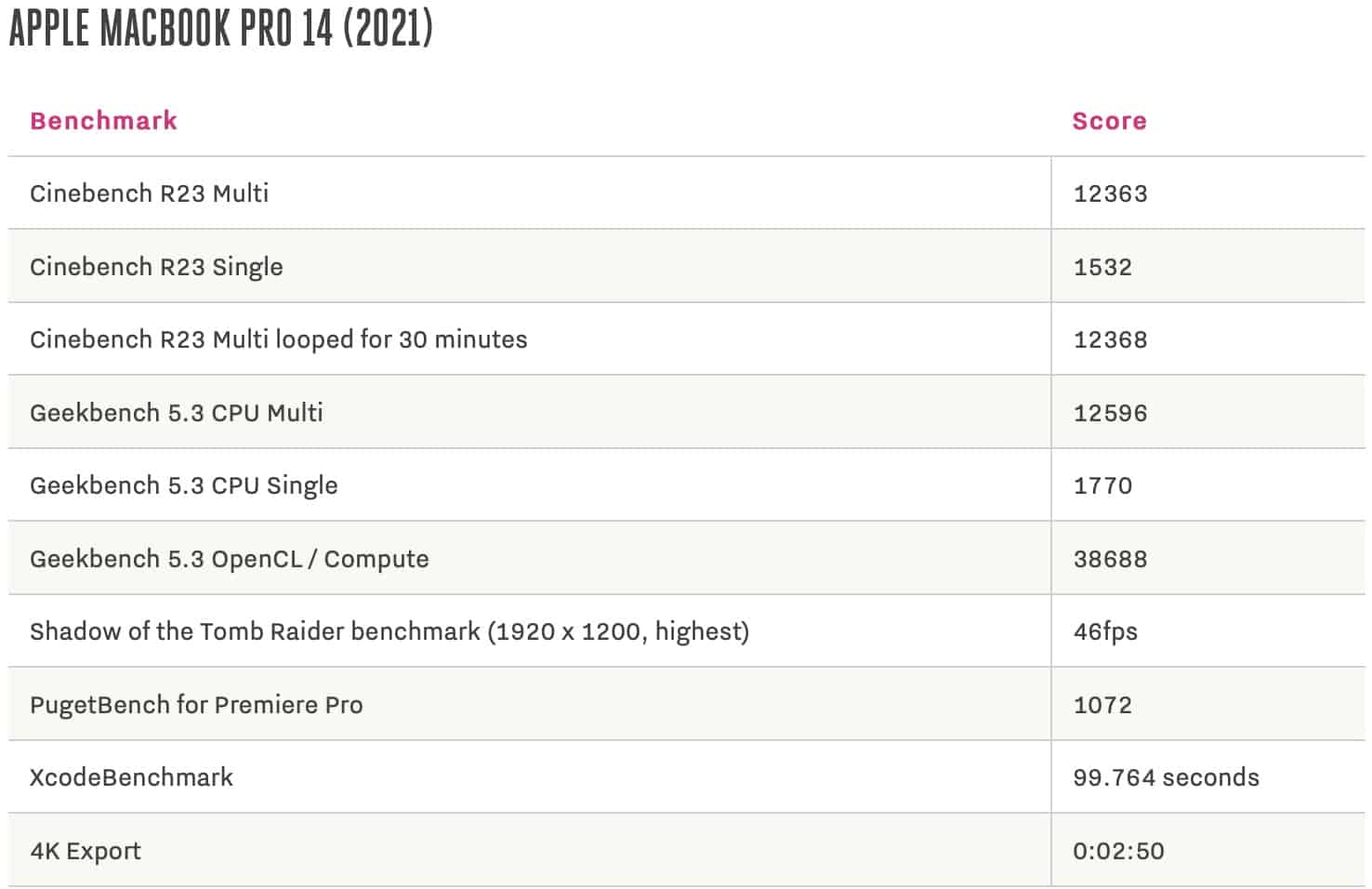
Task: Click the 46fps score value
Action: 1105,631
